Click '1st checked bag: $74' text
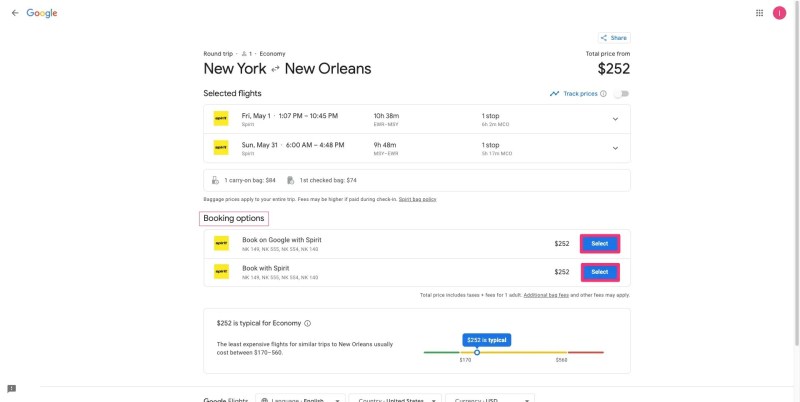 tap(328, 180)
